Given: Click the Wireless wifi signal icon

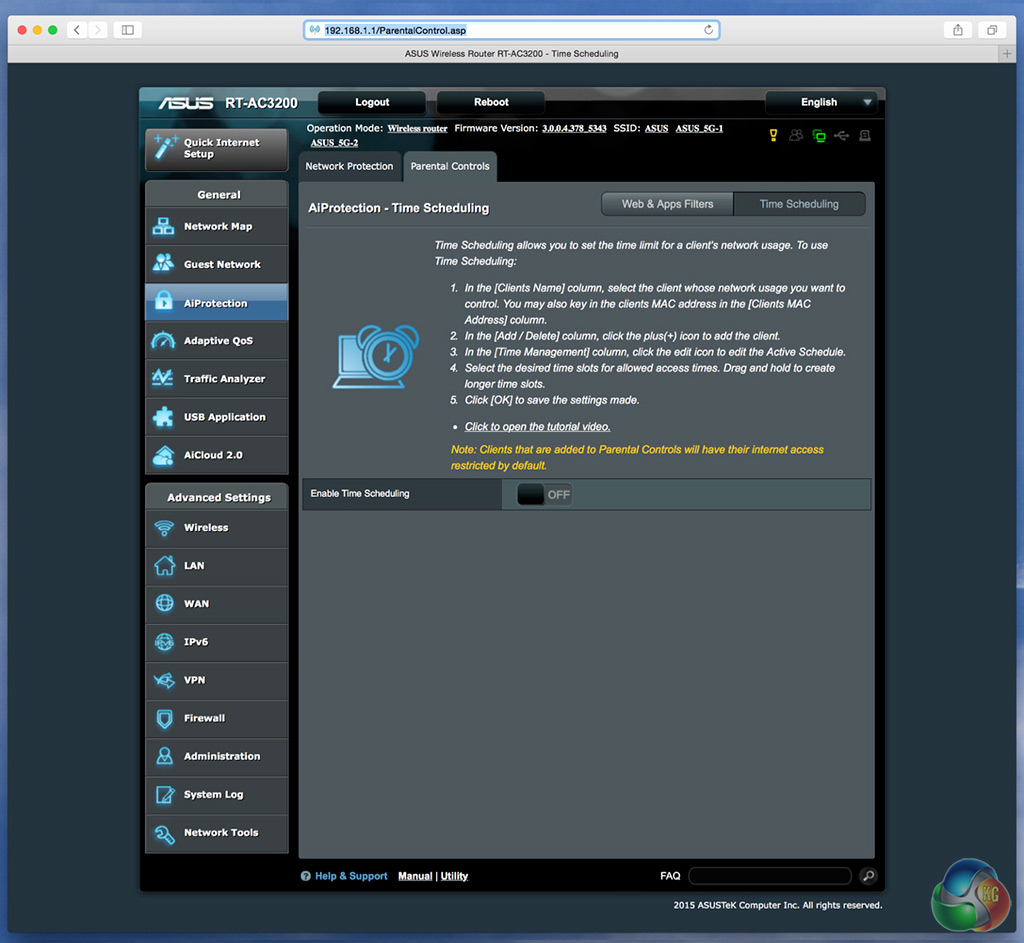Looking at the screenshot, I should (164, 528).
